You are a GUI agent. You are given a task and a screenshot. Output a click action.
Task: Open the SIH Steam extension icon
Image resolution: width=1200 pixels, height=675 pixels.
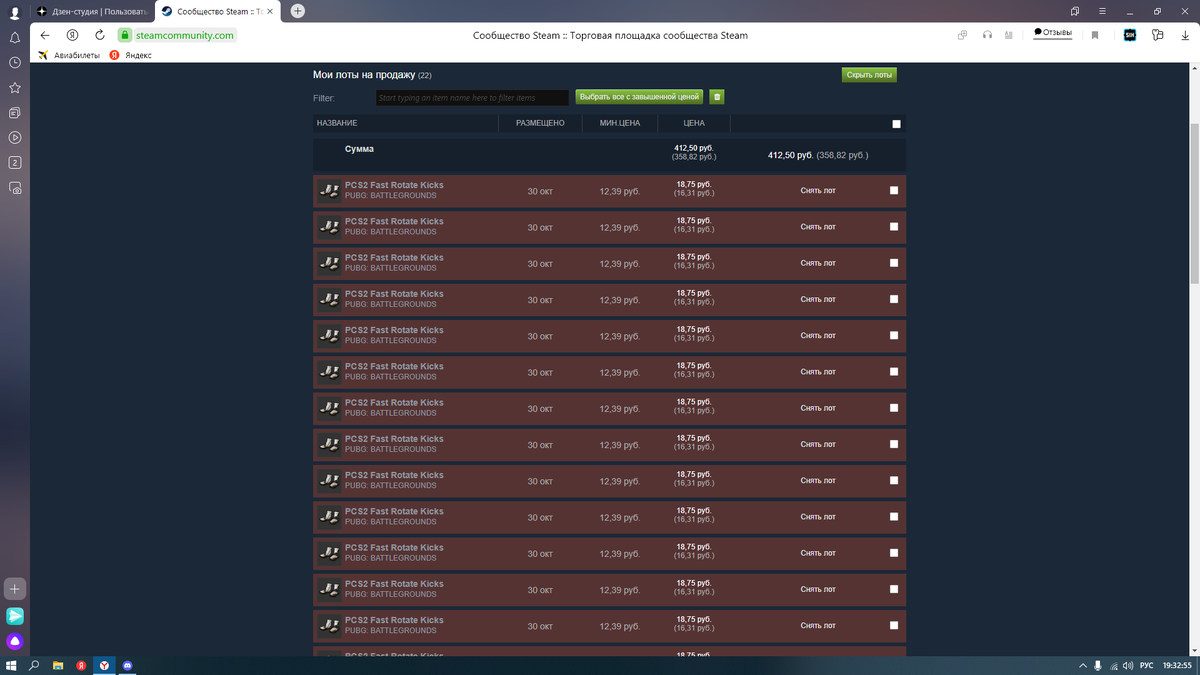click(1130, 35)
